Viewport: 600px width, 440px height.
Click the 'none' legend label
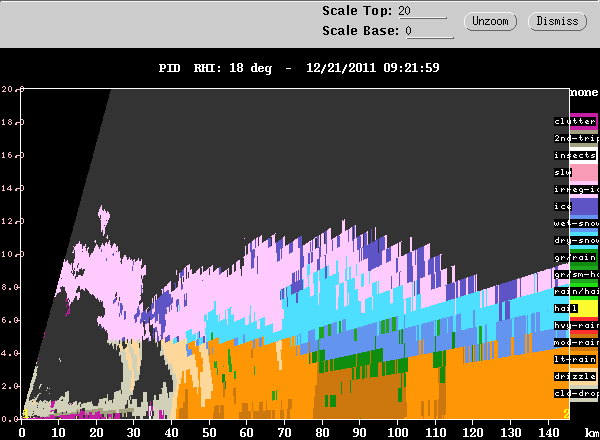[584, 92]
